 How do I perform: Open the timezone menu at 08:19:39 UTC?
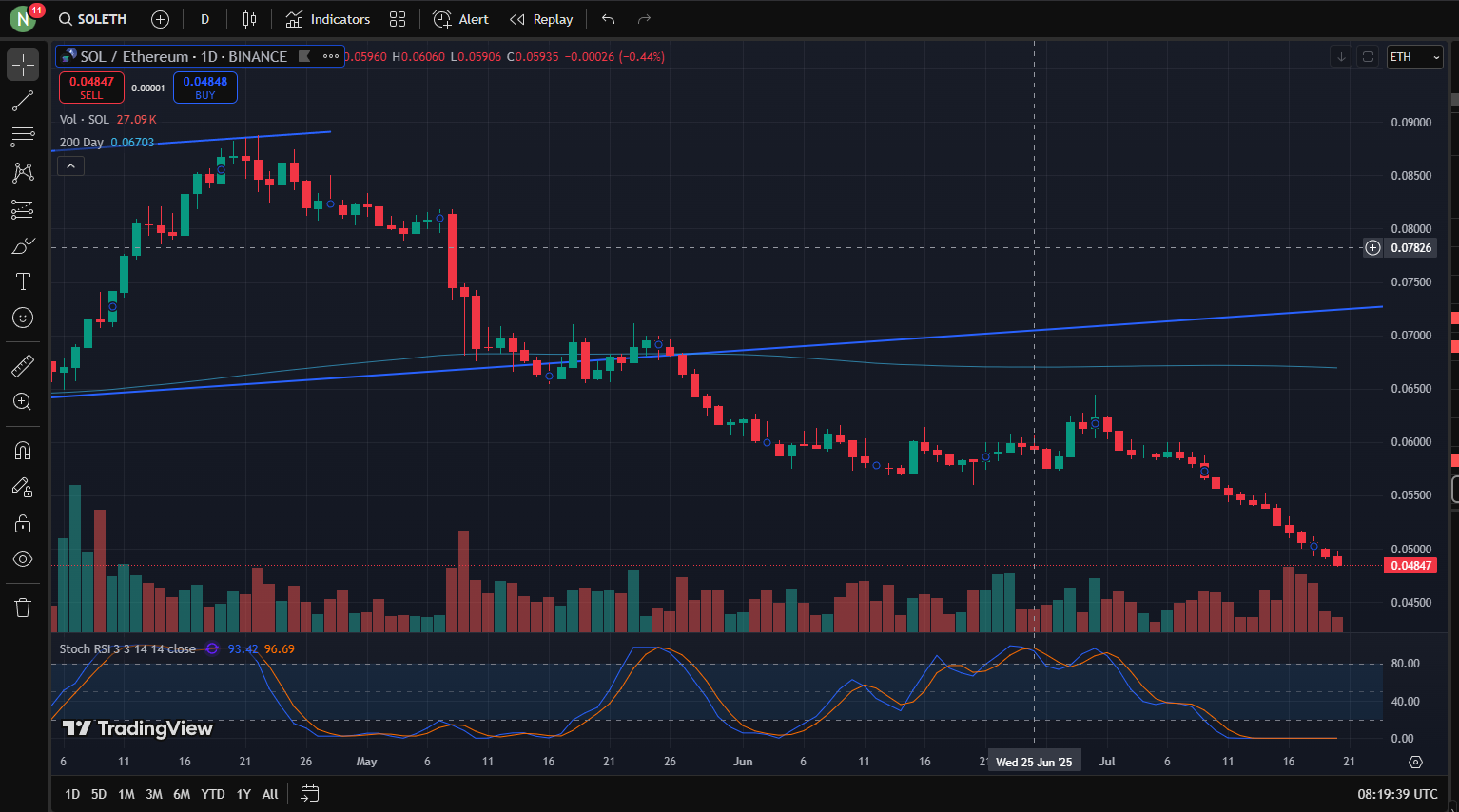point(1397,794)
